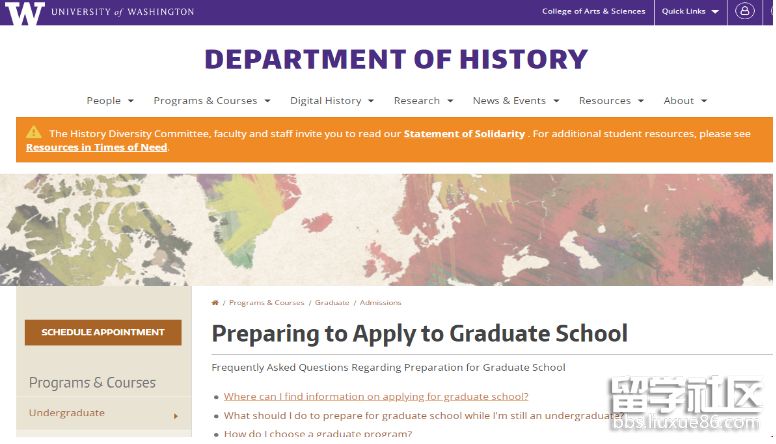The image size is (776, 444).
Task: Go to Department of History title
Action: (396, 59)
